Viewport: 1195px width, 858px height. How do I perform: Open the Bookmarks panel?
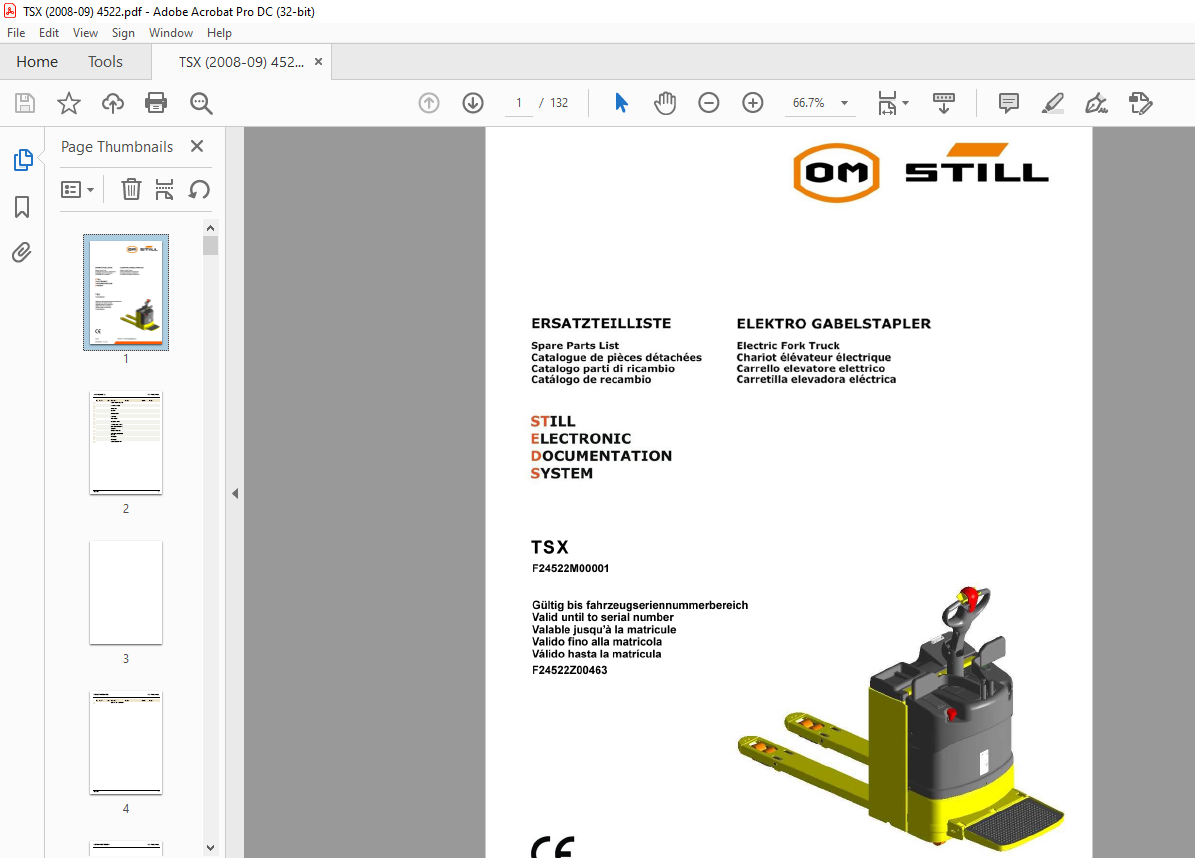pos(22,206)
